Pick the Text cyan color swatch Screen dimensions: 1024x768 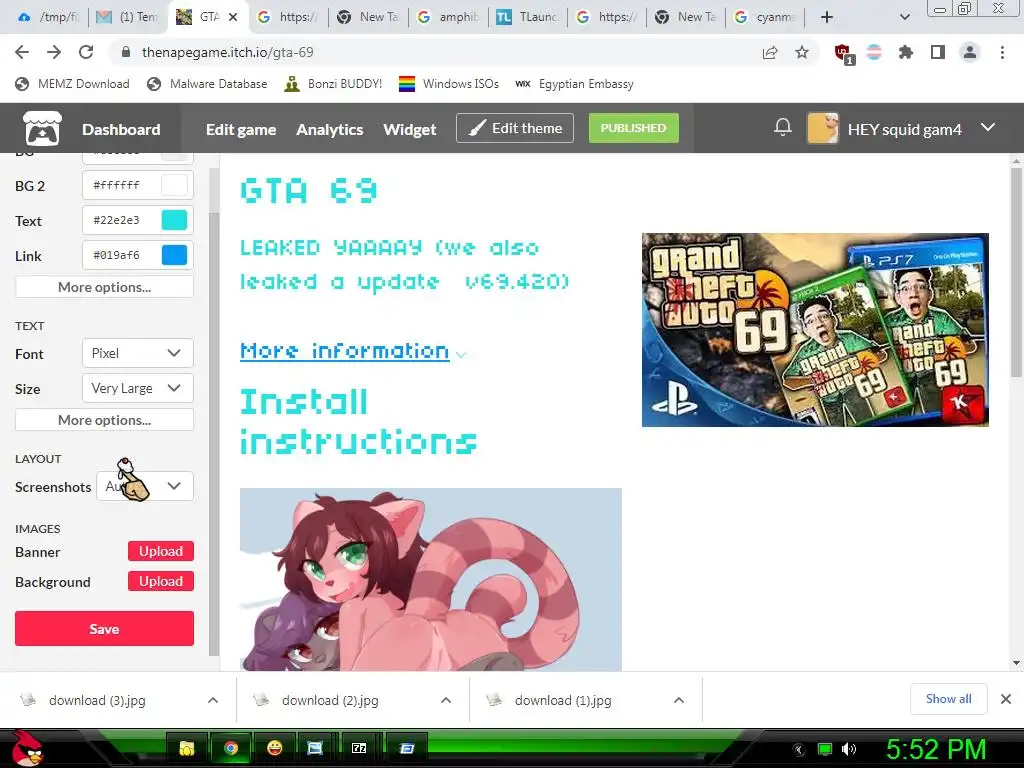point(174,220)
